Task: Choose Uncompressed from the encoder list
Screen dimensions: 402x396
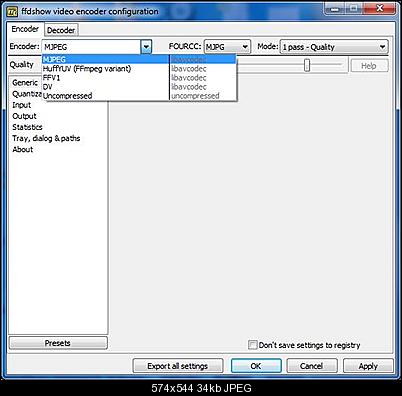Action: [139, 96]
